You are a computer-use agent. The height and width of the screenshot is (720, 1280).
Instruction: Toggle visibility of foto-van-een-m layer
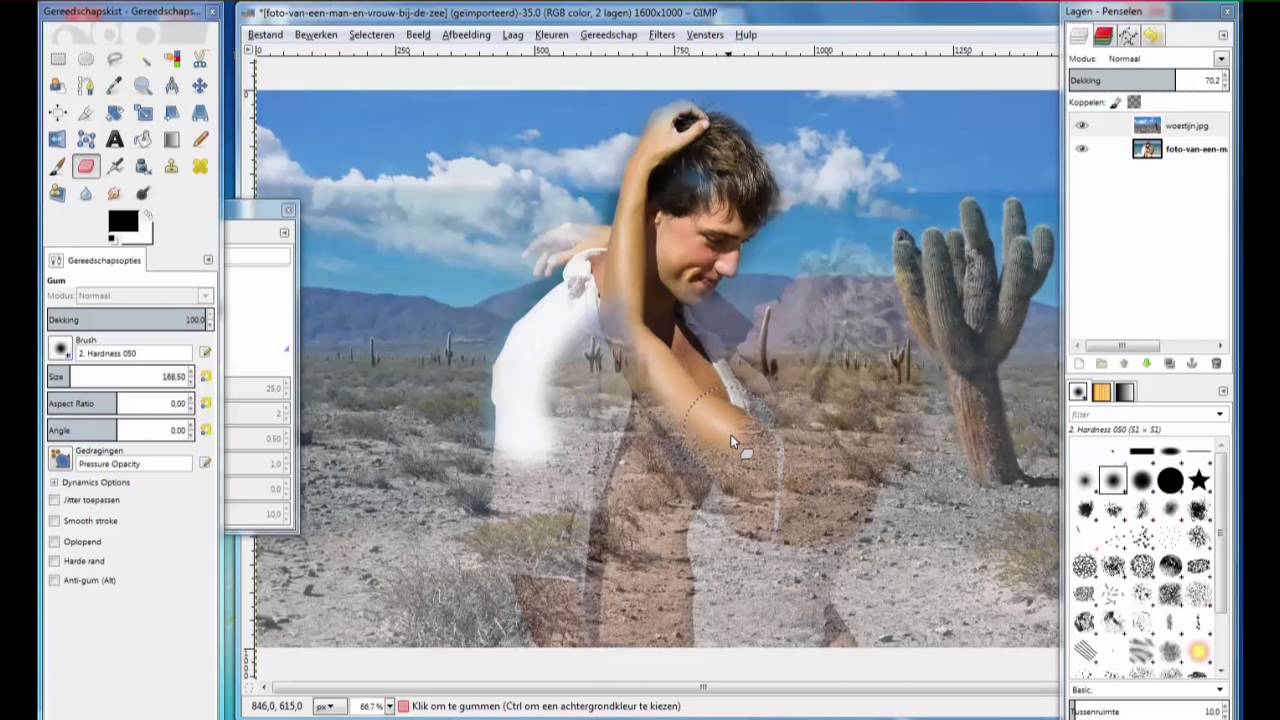[1081, 149]
